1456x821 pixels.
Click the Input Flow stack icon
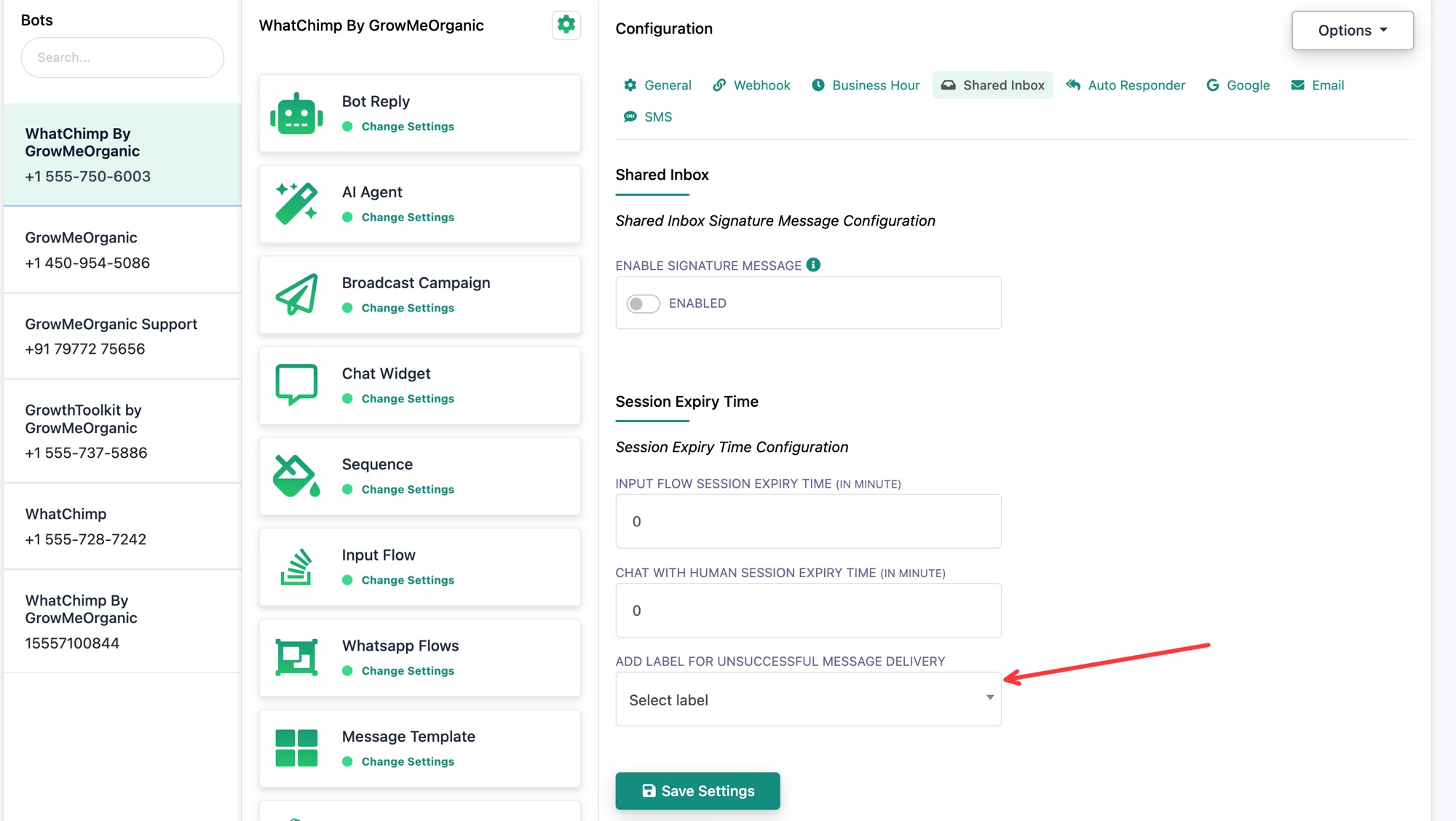[x=296, y=567]
